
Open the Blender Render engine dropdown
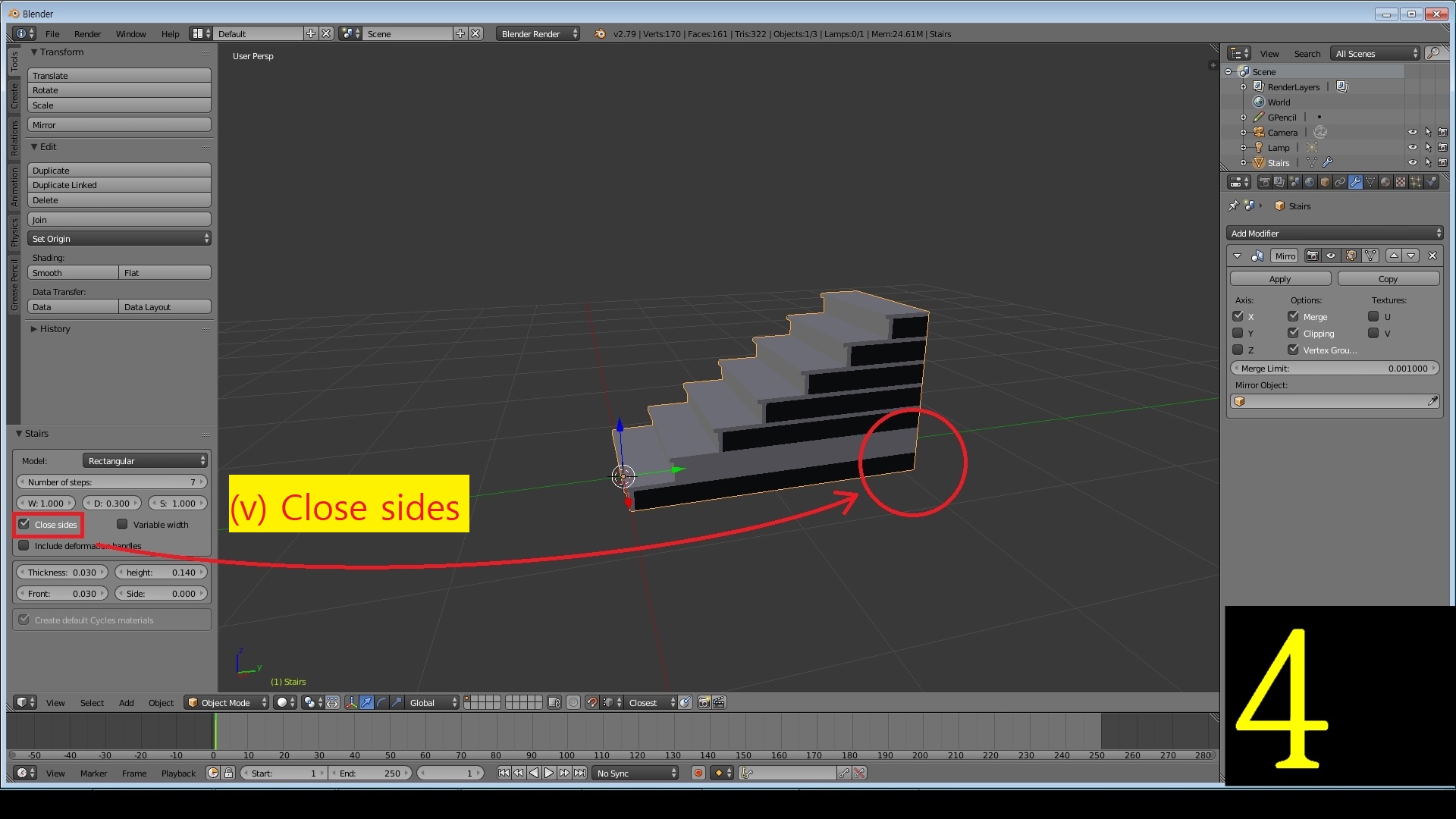click(538, 33)
